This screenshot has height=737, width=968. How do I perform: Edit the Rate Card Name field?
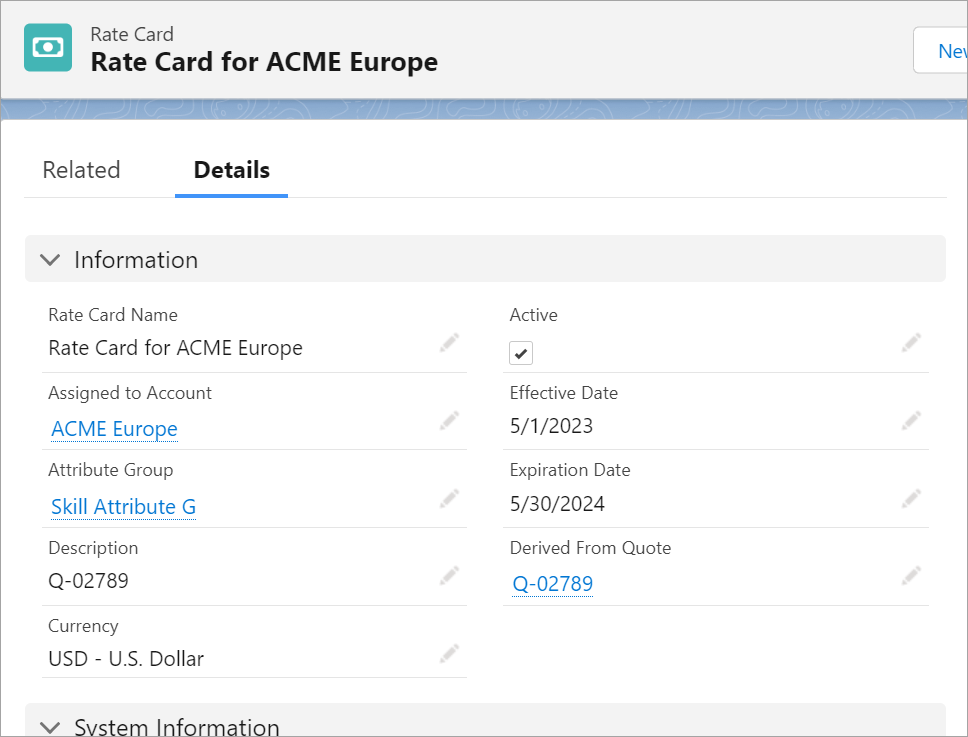tap(449, 343)
